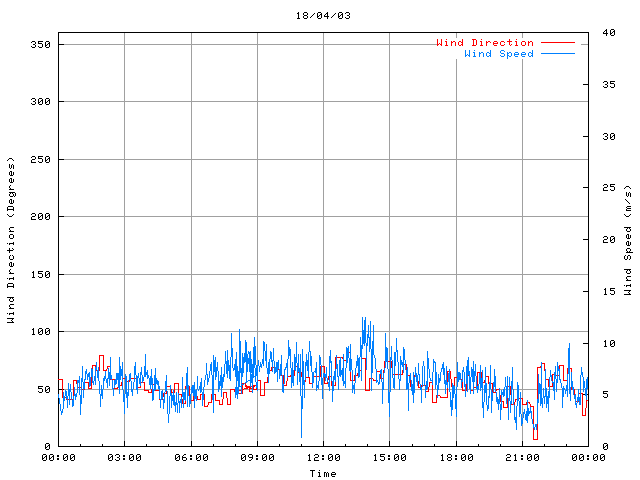Click the 06:00 time tick label
640x480 pixels.
click(x=191, y=458)
